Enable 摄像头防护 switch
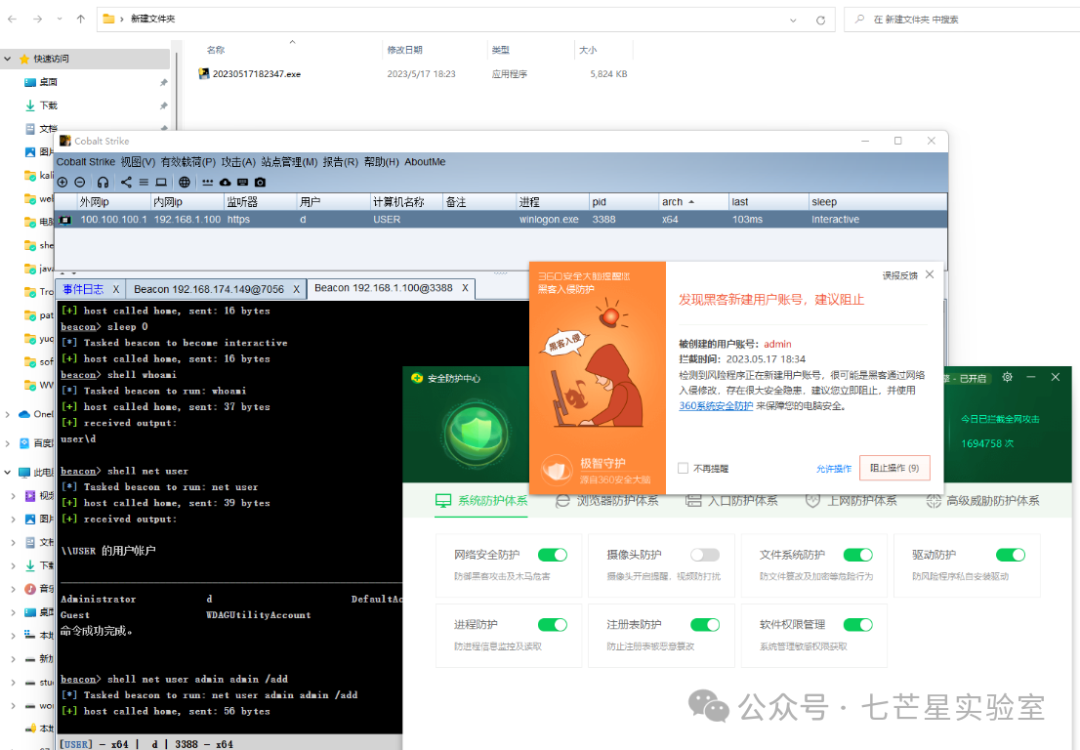 [705, 554]
